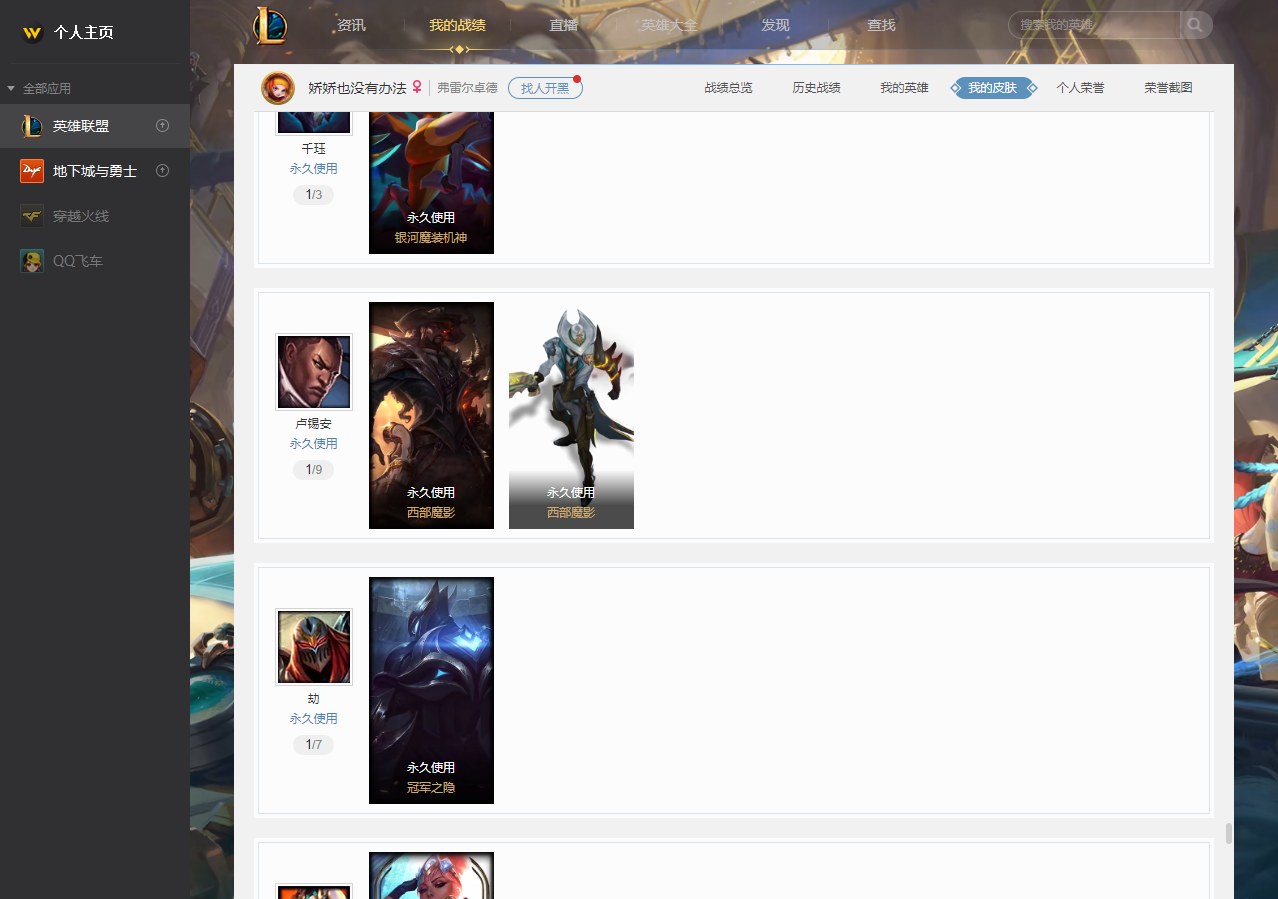This screenshot has width=1278, height=899.
Task: Open the 资讯 news tab
Action: (352, 25)
